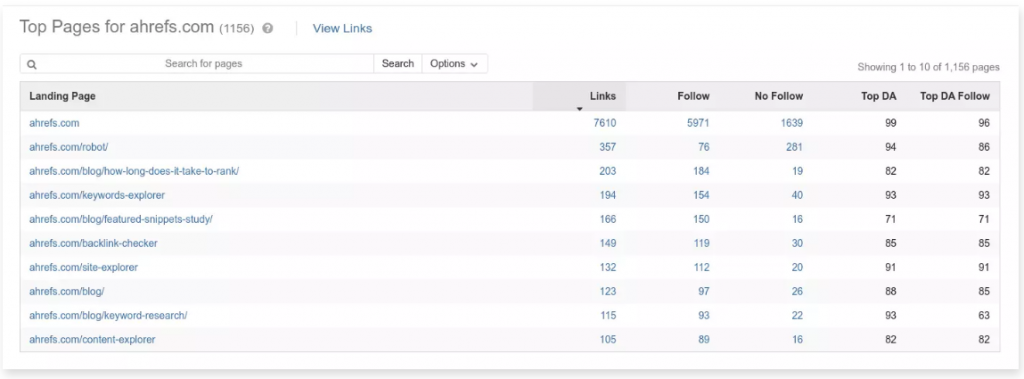Viewport: 1024px width, 379px height.
Task: Sort by Top DA Follow header
Action: 955,96
